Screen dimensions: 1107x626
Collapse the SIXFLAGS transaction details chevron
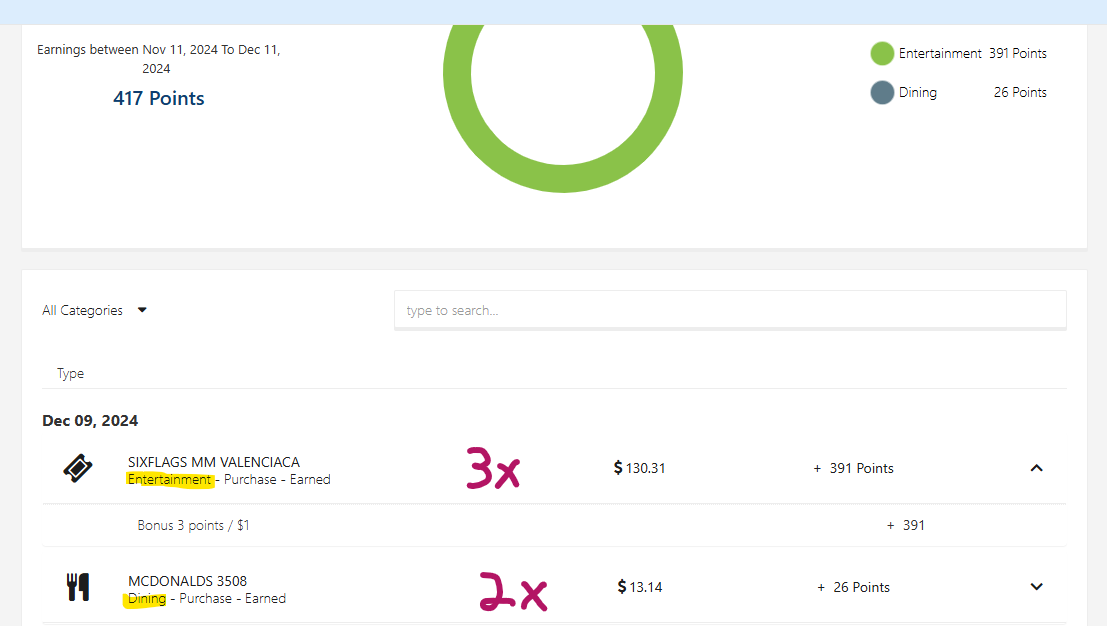(1037, 467)
